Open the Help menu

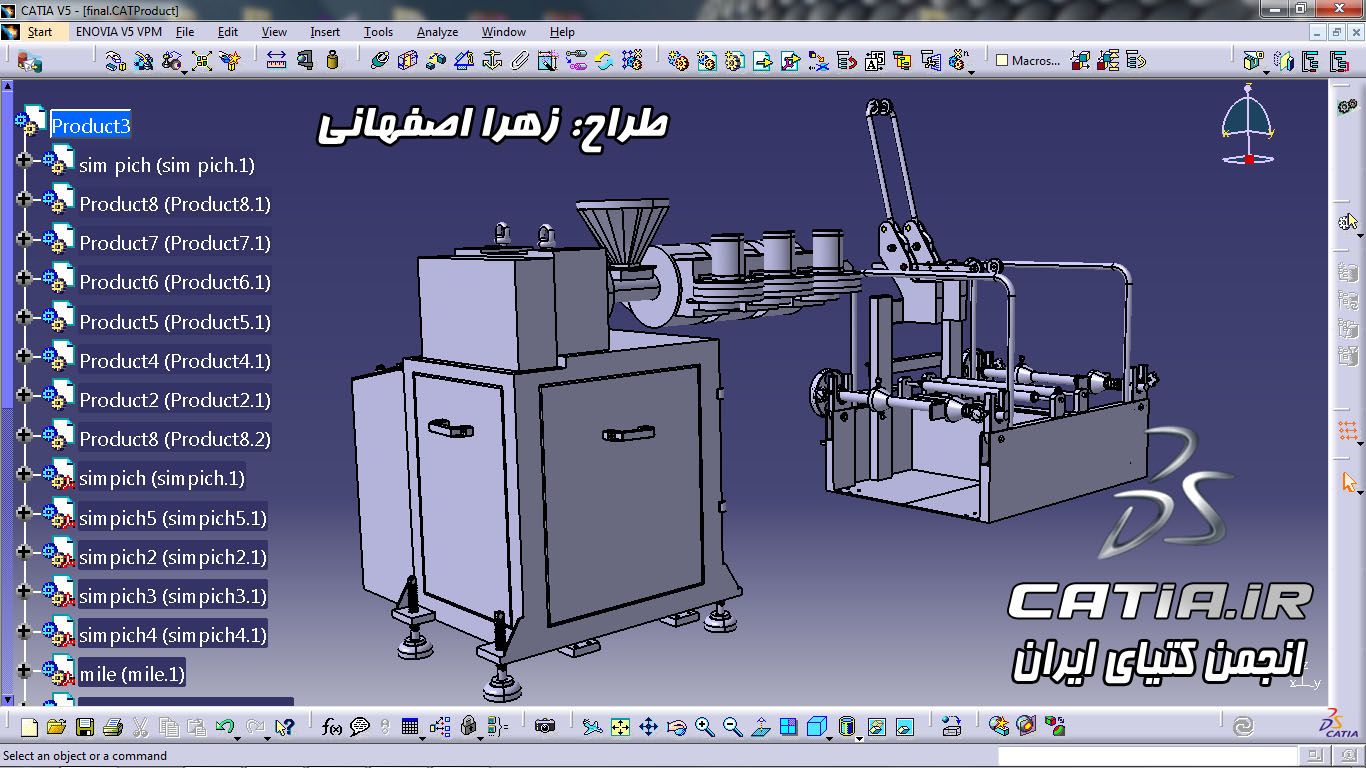point(562,32)
